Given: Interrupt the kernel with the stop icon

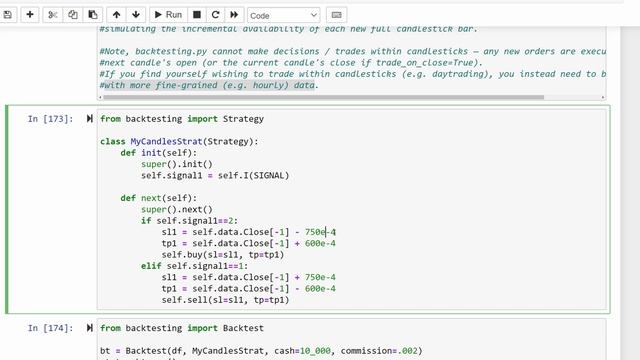Looking at the screenshot, I should point(197,15).
